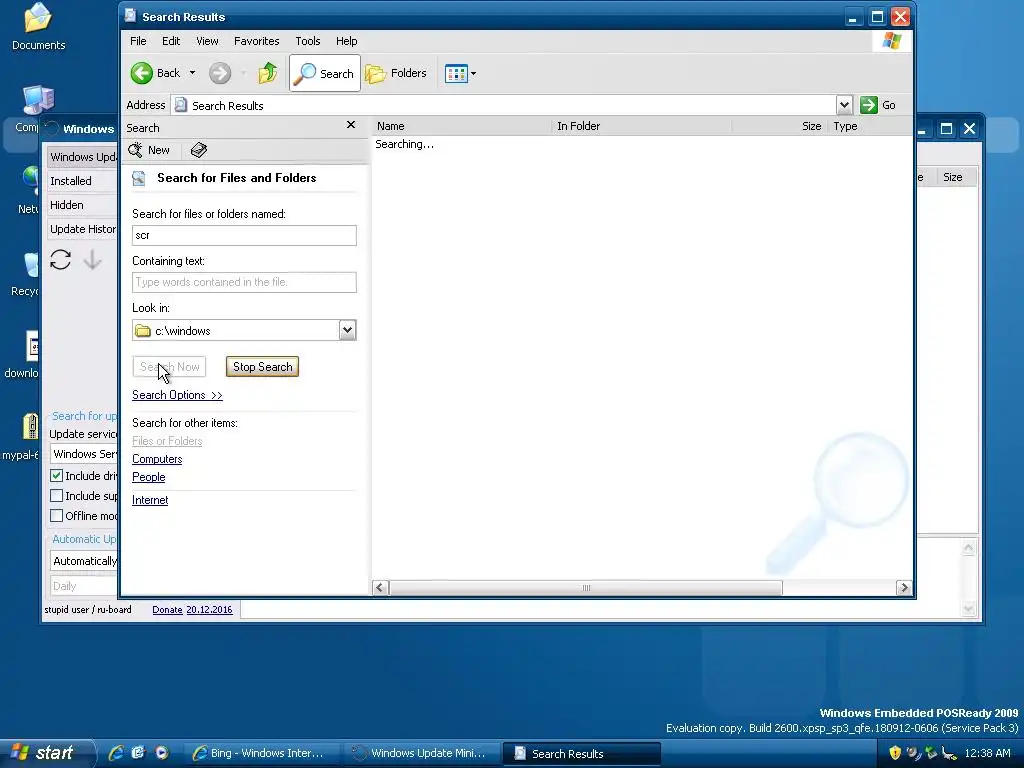Open Update History in Update window
This screenshot has height=768, width=1024.
[x=82, y=229]
